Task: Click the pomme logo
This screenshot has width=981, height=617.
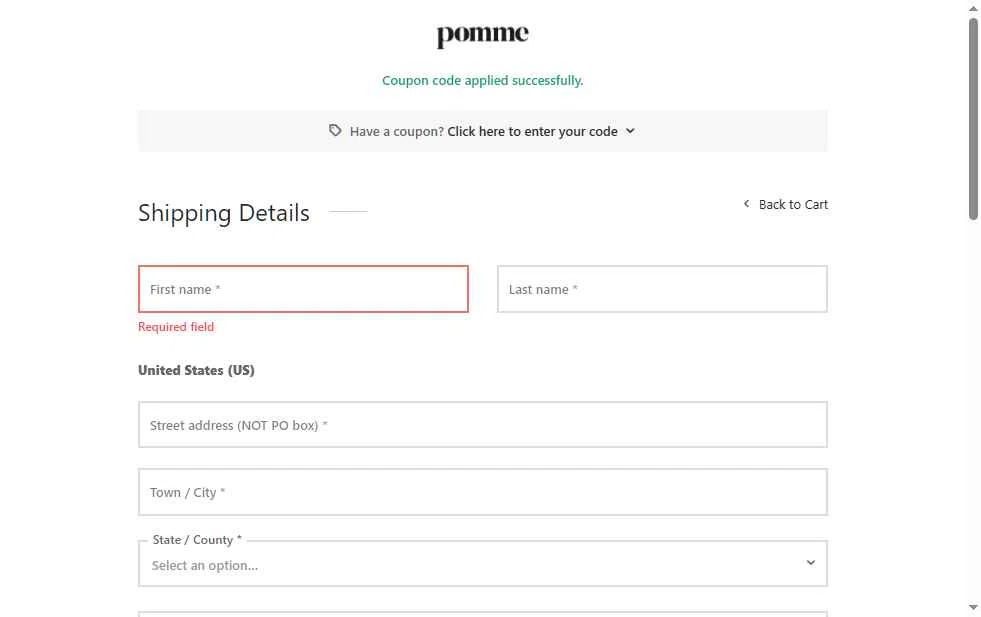Action: [482, 36]
